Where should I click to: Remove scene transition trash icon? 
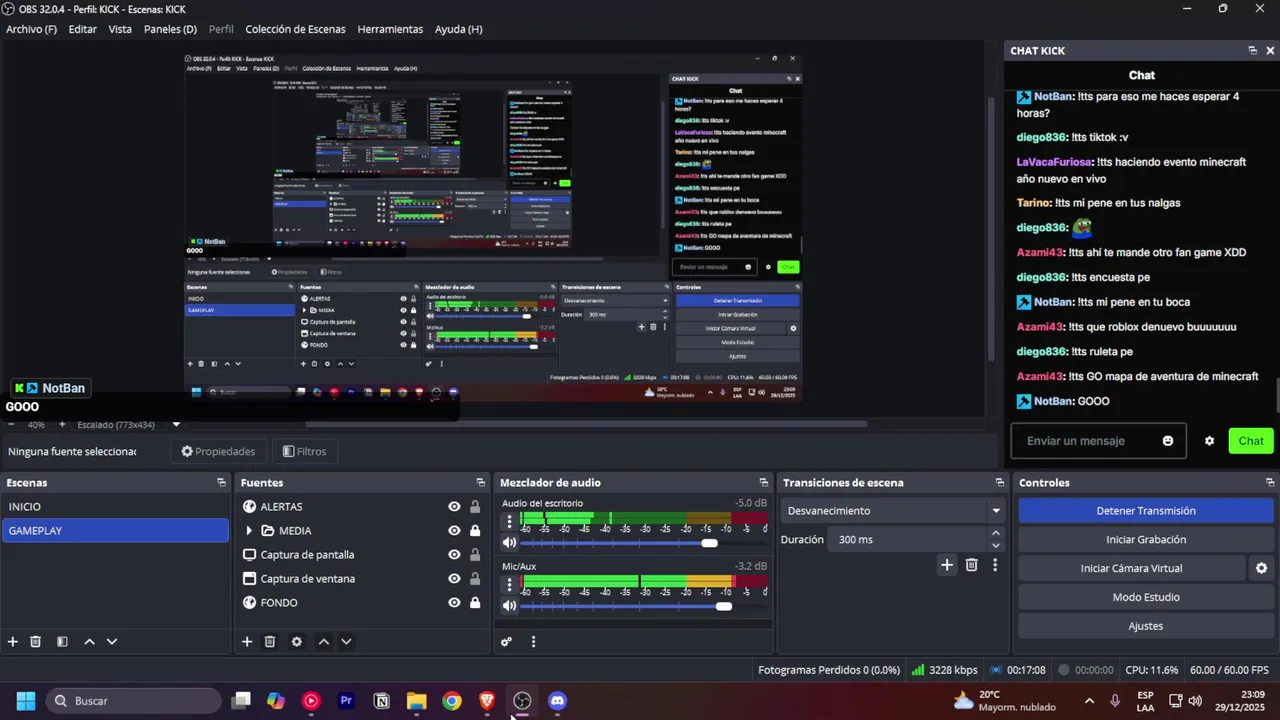pyautogui.click(x=971, y=565)
